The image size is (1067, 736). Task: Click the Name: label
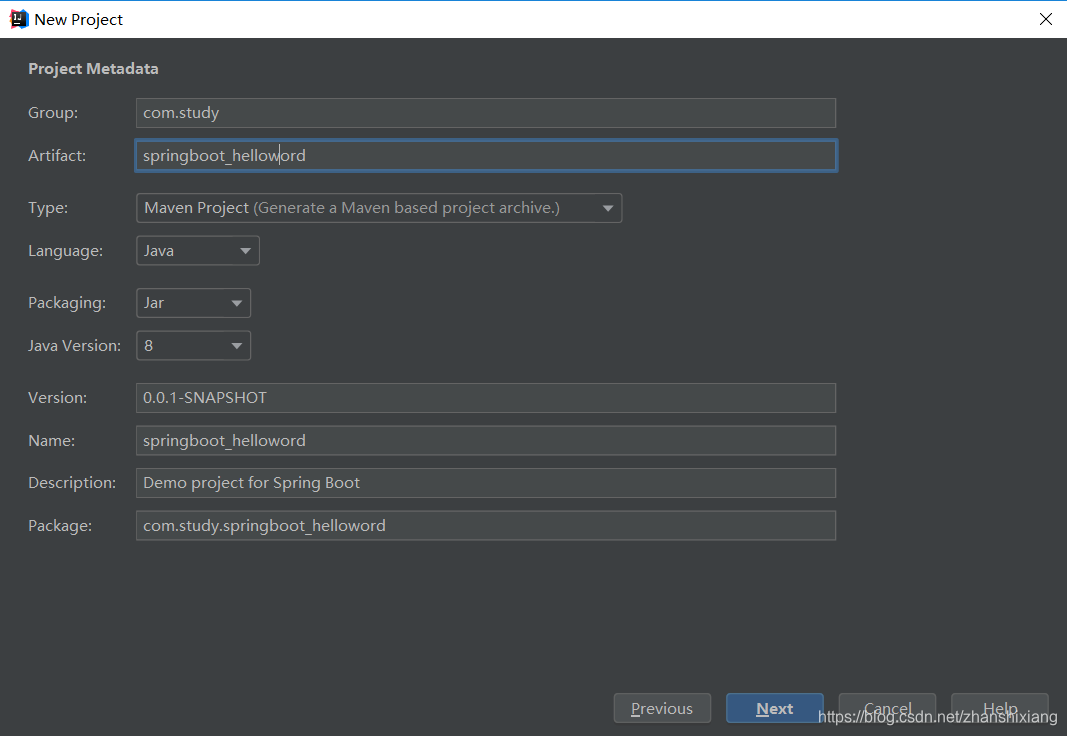point(52,441)
